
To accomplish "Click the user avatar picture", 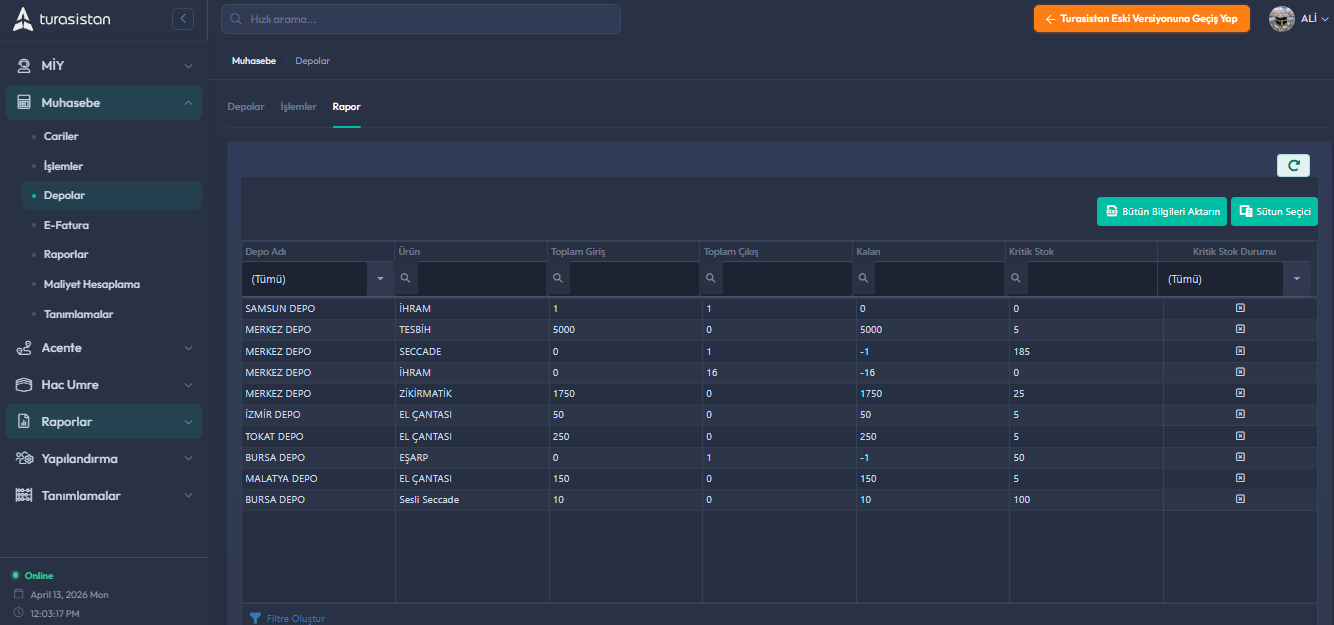I will click(x=1282, y=19).
